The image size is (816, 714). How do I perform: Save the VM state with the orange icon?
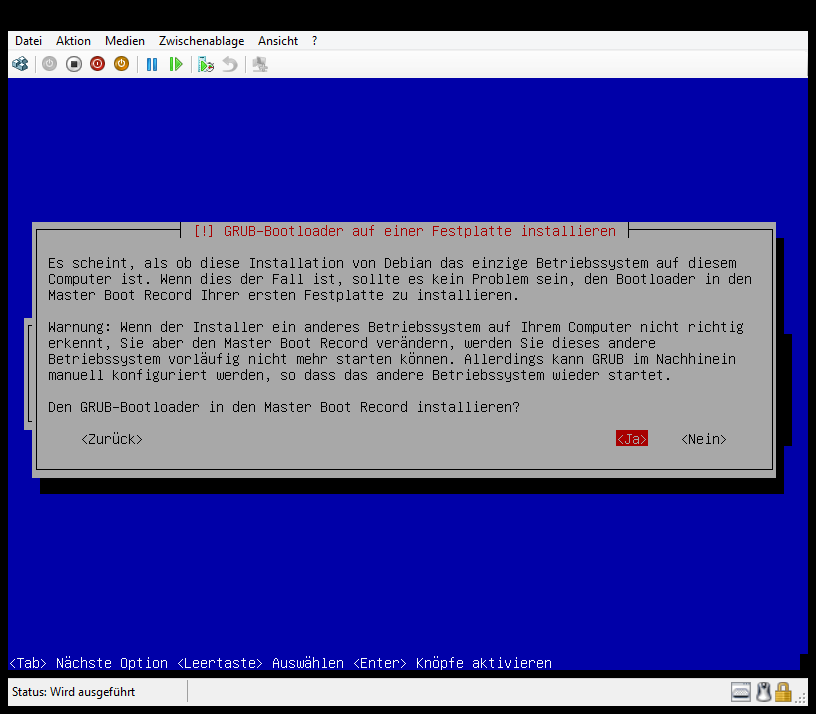[x=121, y=65]
